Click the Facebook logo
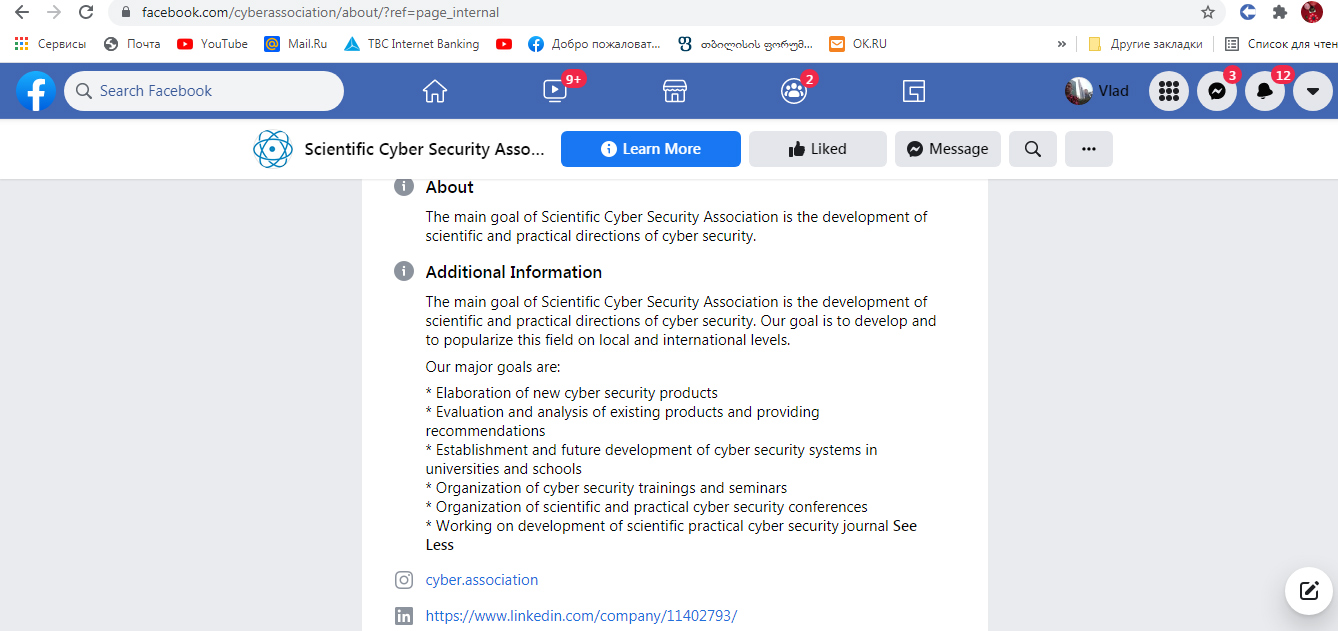 tap(36, 91)
